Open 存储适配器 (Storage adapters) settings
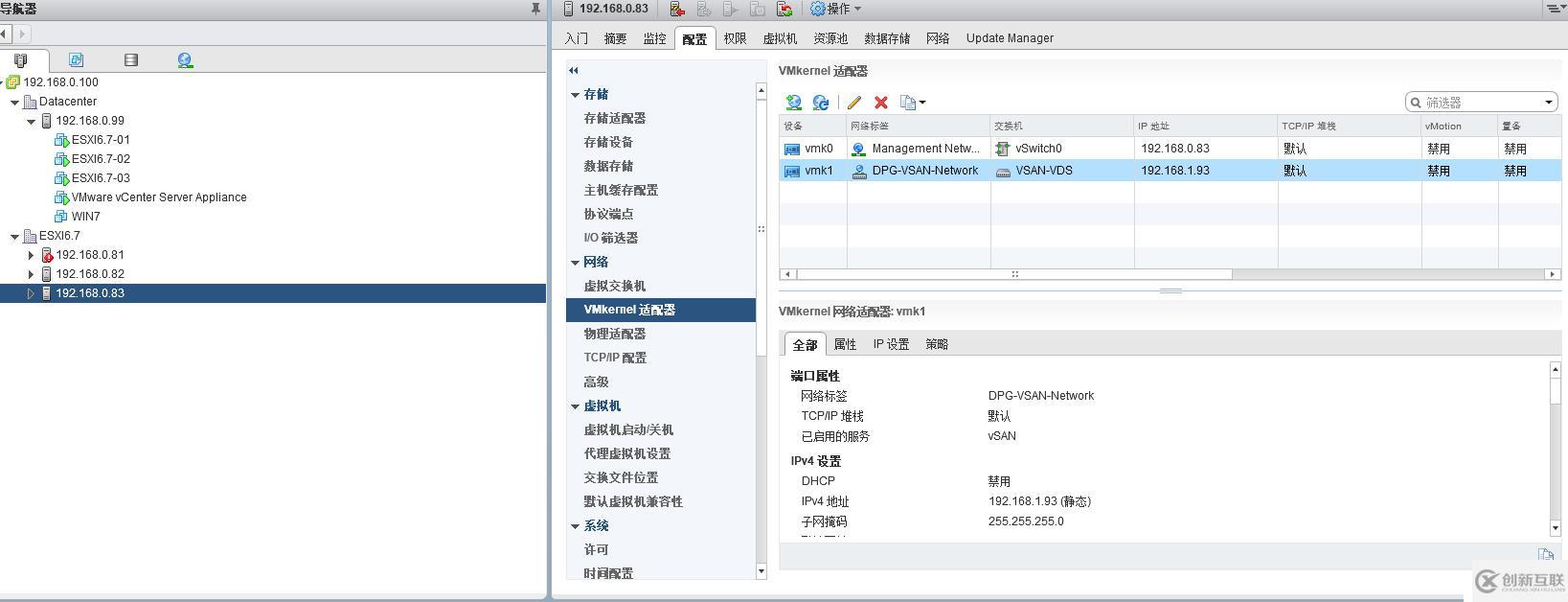 pos(615,118)
